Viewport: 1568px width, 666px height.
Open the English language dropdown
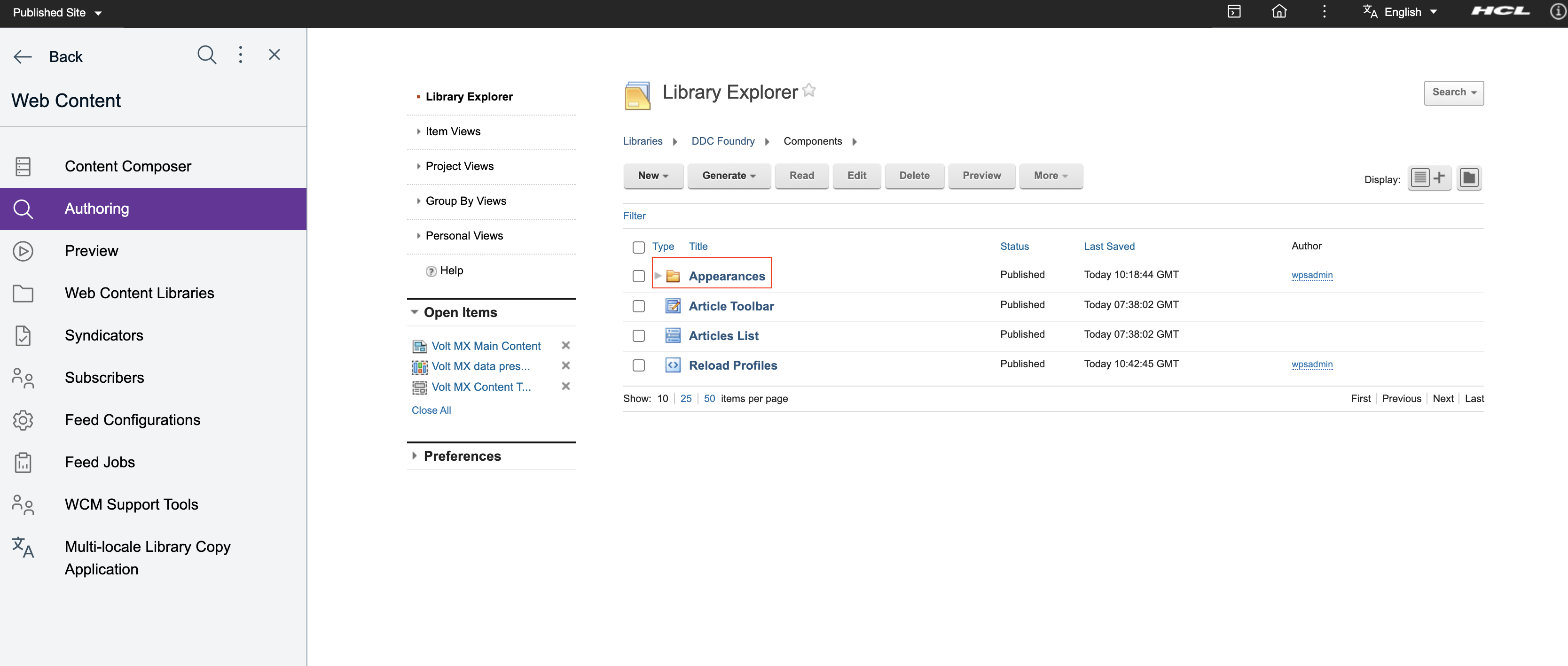coord(1401,12)
